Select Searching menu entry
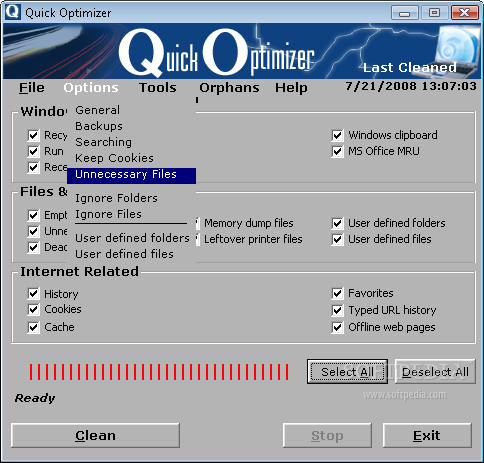 pos(131,142)
